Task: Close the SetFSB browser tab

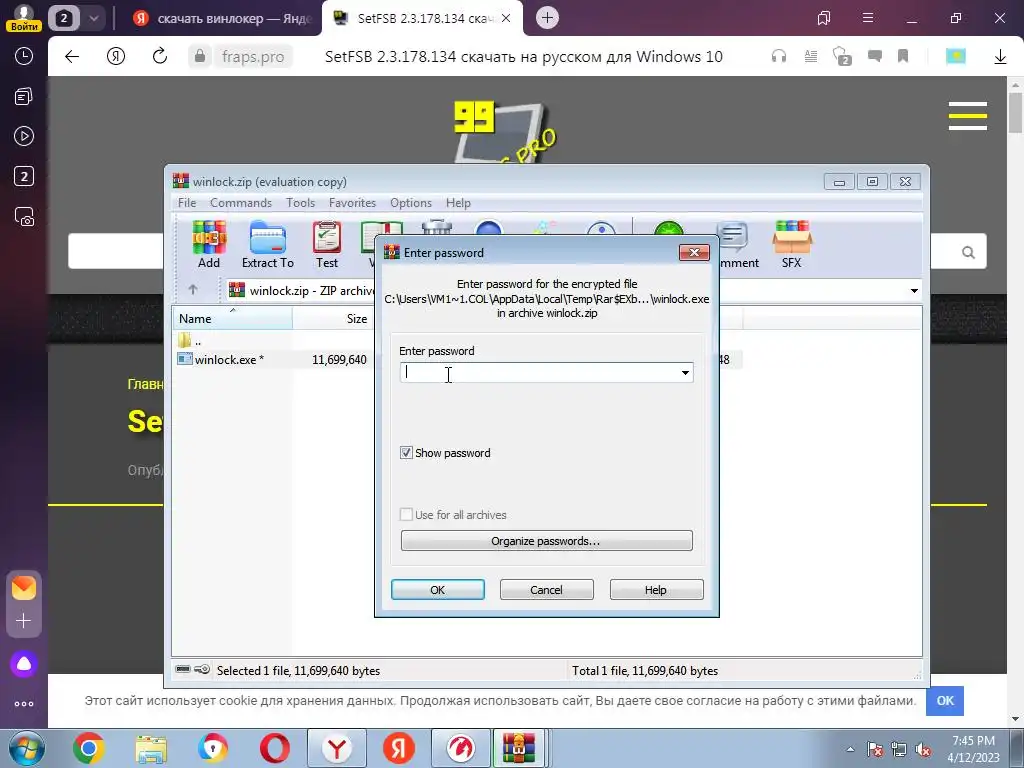Action: tap(506, 18)
